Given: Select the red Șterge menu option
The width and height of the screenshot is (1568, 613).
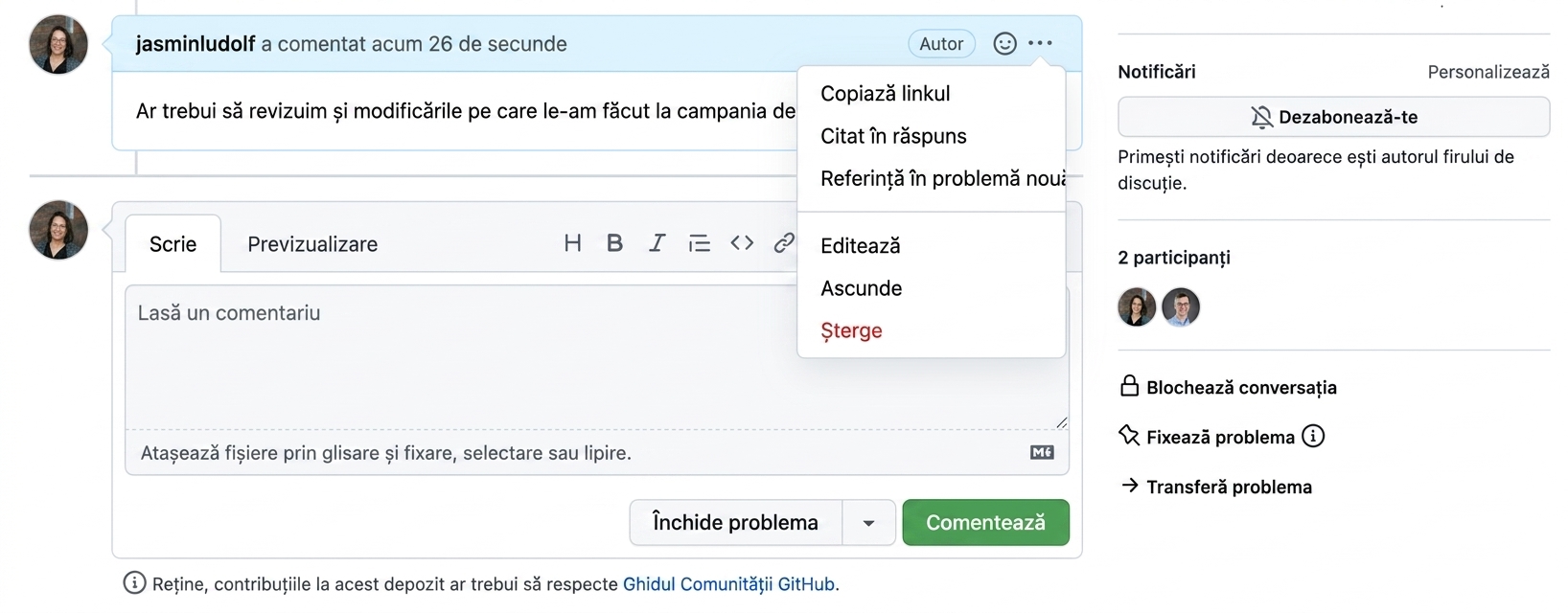Looking at the screenshot, I should coord(851,331).
